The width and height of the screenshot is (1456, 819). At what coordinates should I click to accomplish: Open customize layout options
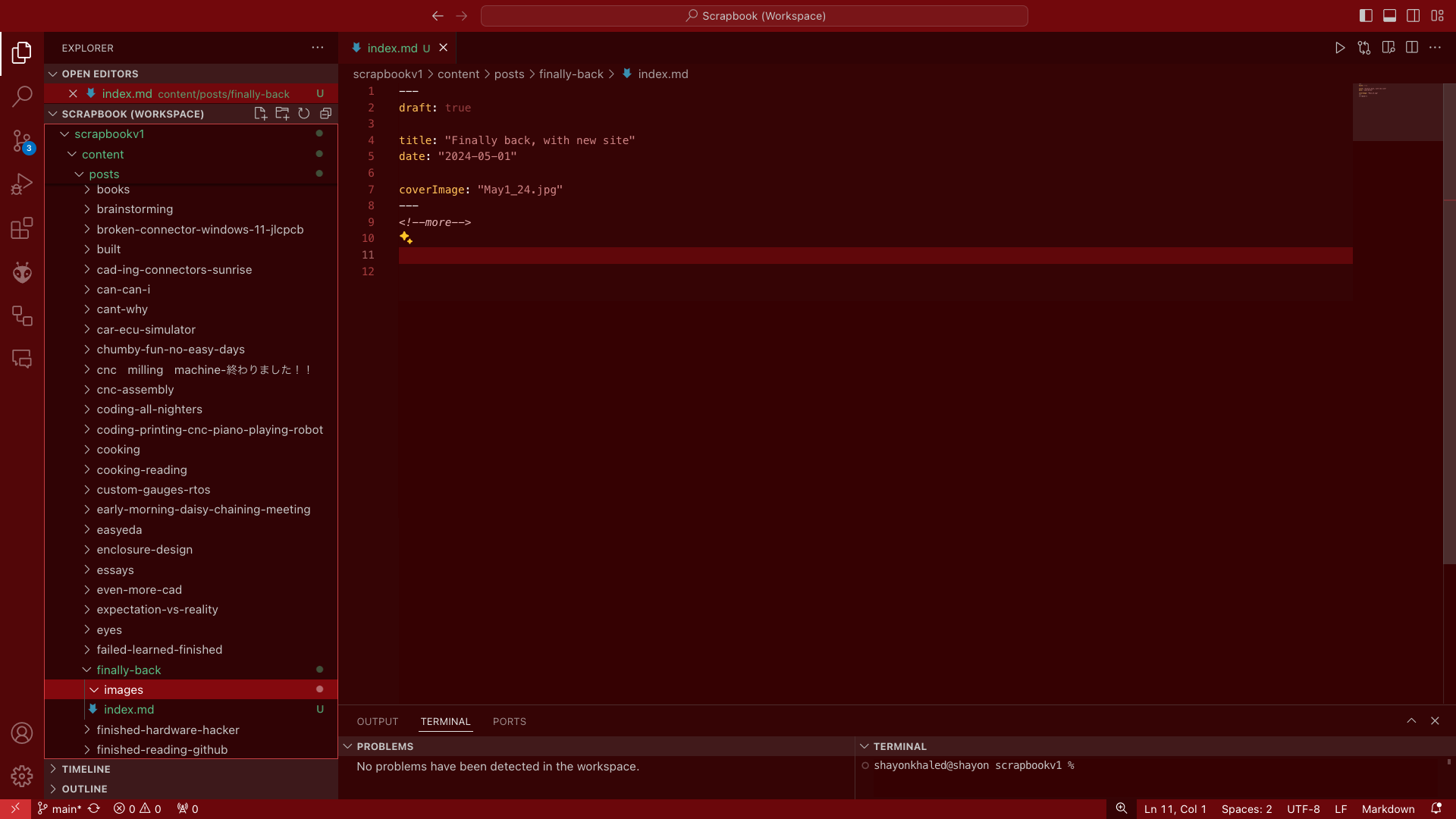(1438, 16)
